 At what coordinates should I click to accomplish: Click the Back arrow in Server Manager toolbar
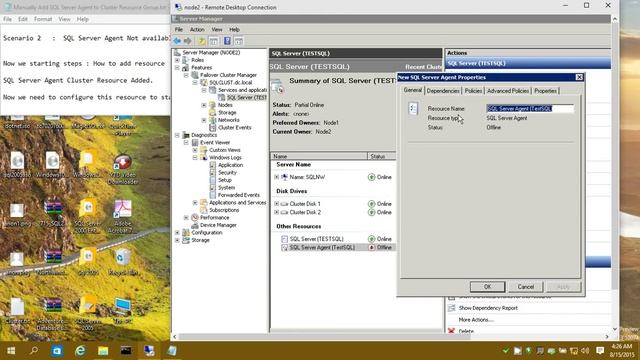177,41
